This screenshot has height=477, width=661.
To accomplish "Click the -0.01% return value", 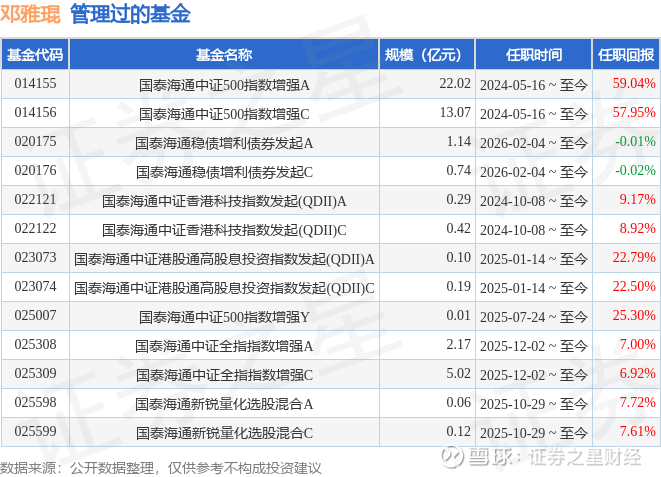I will point(635,142).
